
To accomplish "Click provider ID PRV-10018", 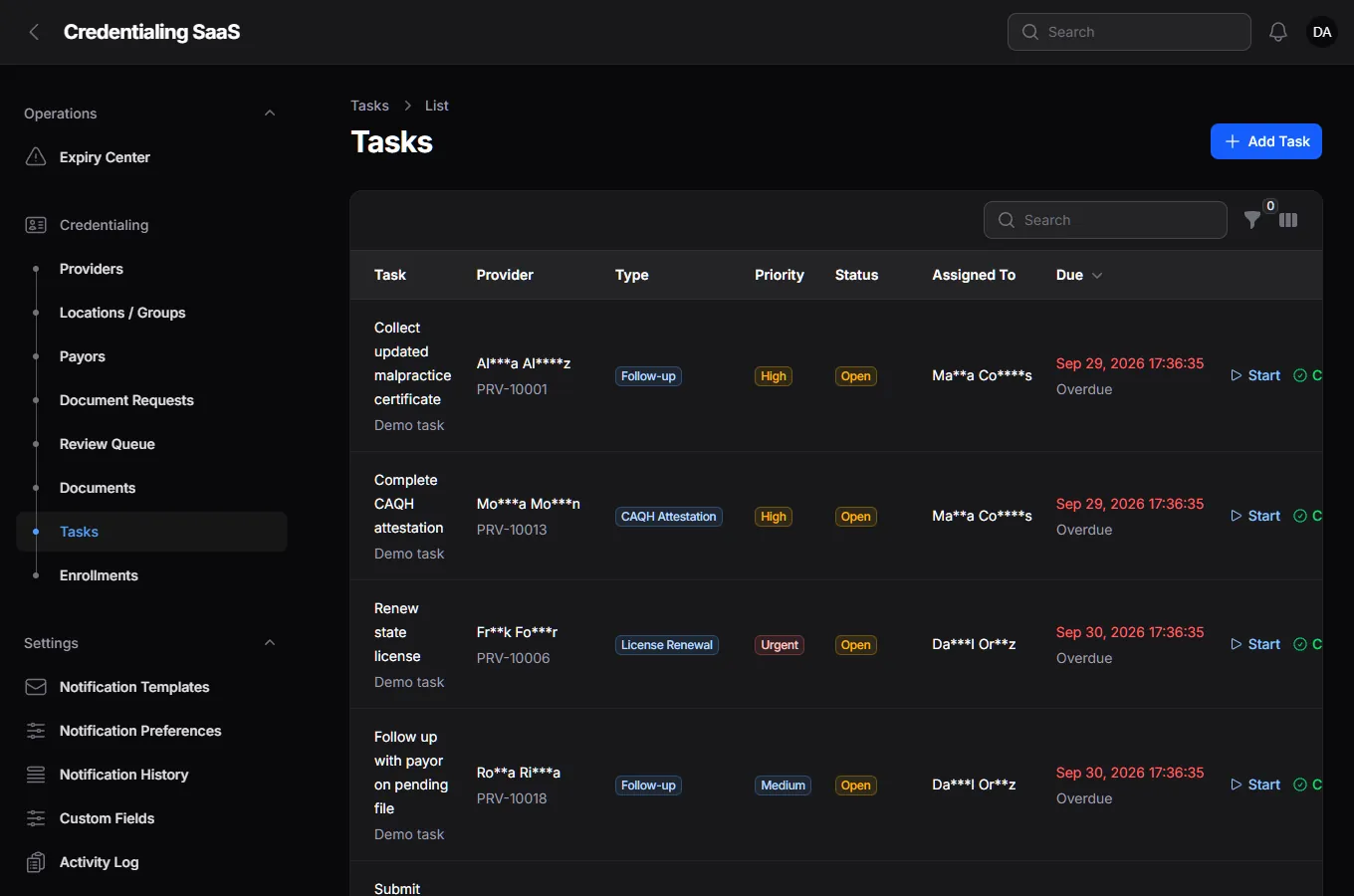I will 512,798.
